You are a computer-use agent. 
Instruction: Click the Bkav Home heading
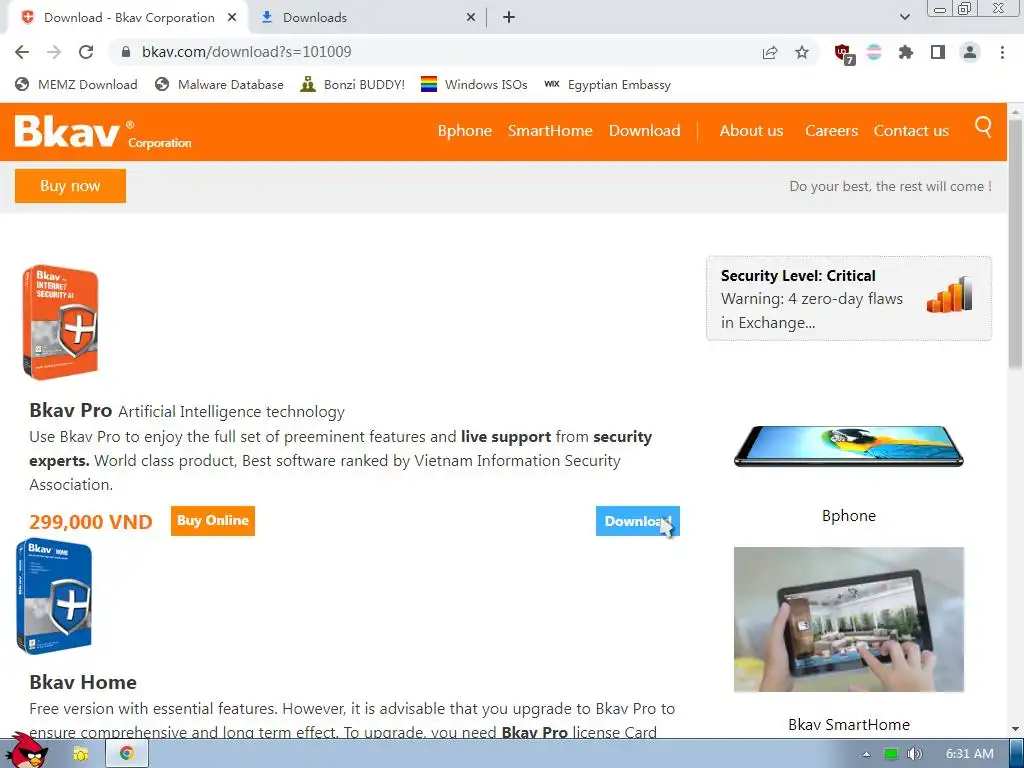(x=83, y=682)
